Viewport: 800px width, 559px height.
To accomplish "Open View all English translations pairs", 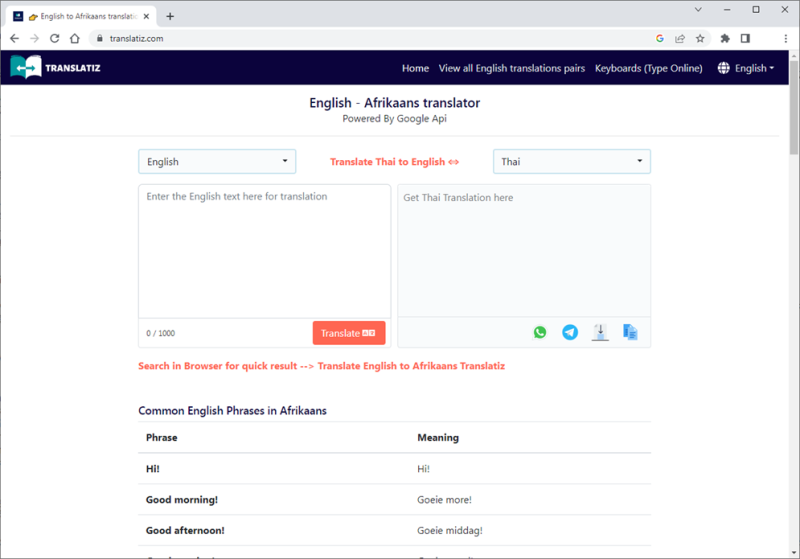I will tap(511, 68).
